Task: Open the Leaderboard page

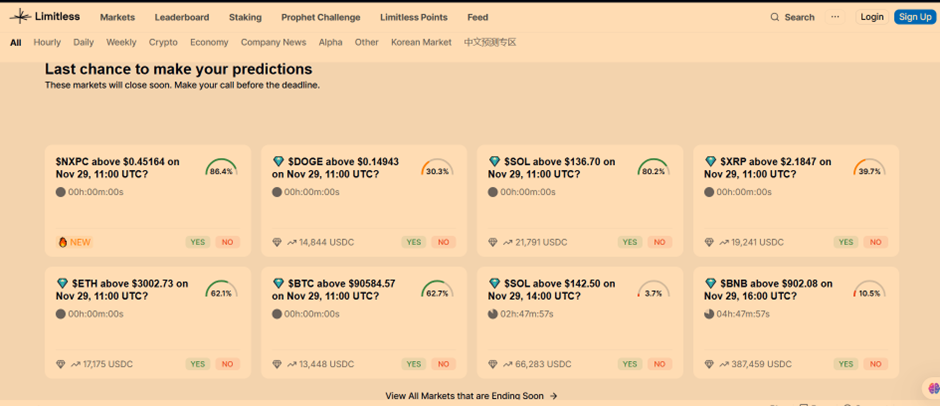Action: [182, 17]
